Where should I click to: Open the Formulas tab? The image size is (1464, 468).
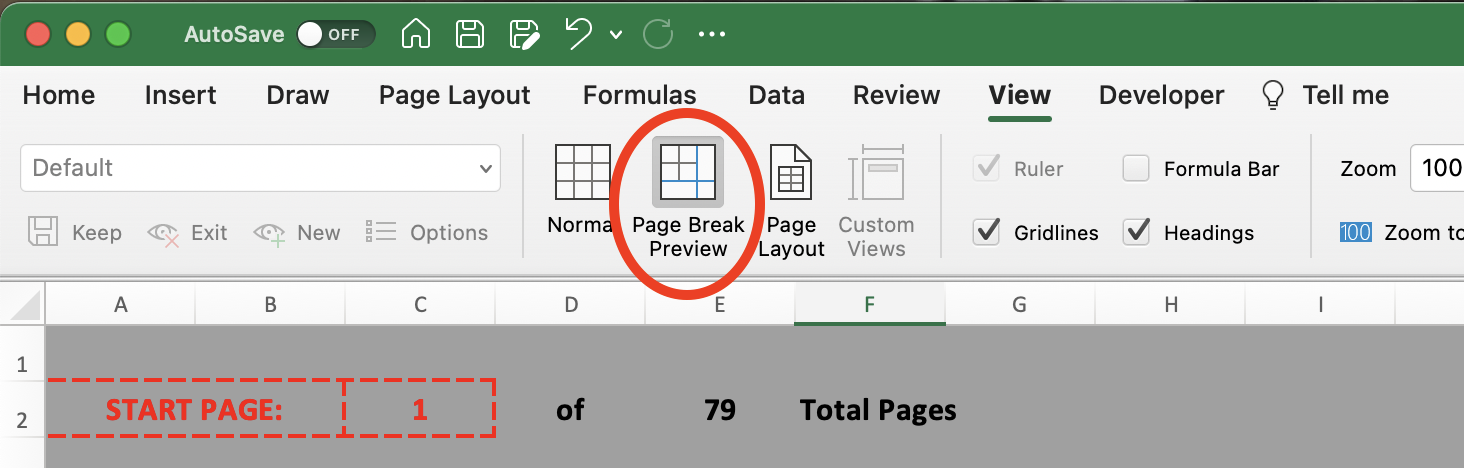tap(639, 95)
